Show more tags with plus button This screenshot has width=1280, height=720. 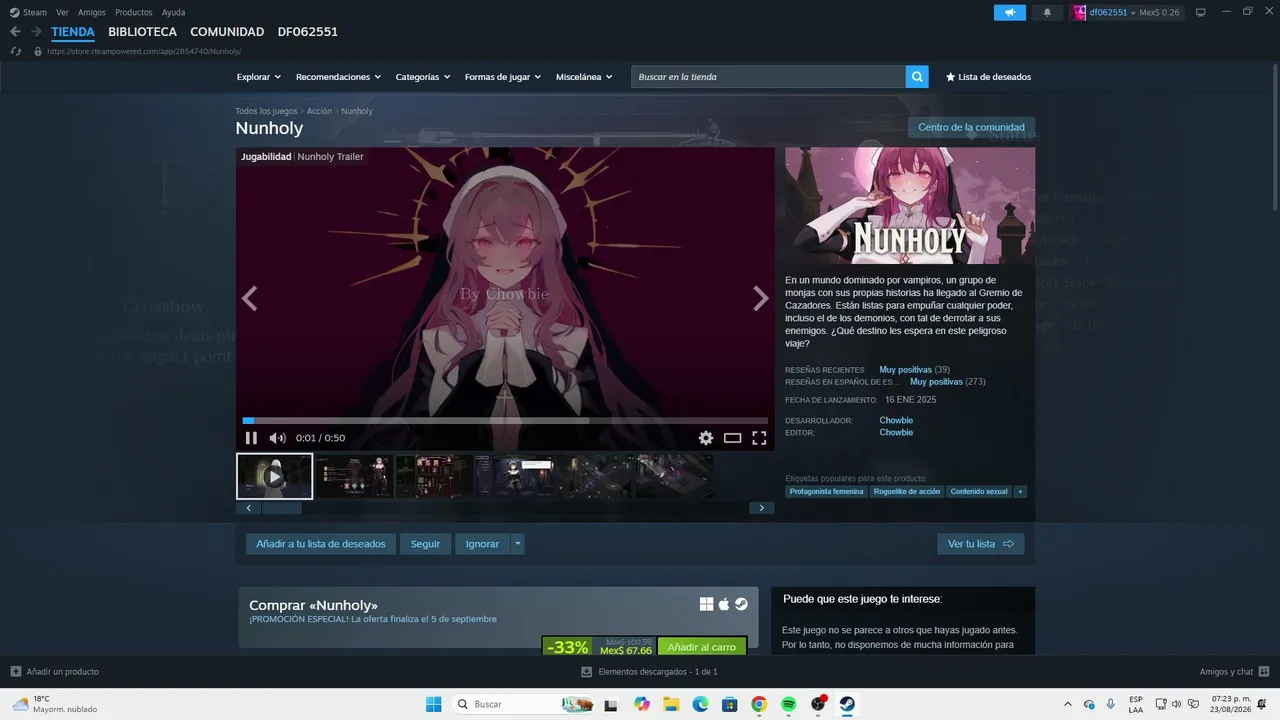[x=1020, y=491]
